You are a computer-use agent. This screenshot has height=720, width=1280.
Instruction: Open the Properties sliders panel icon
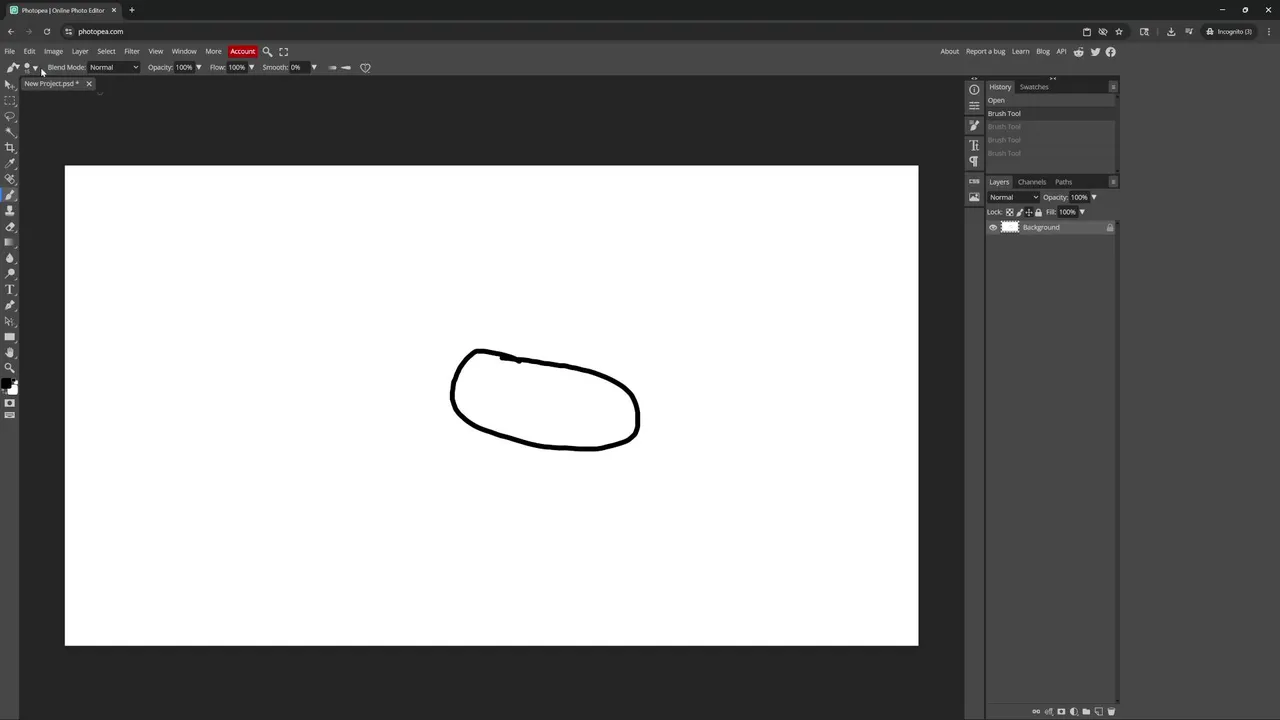974,105
